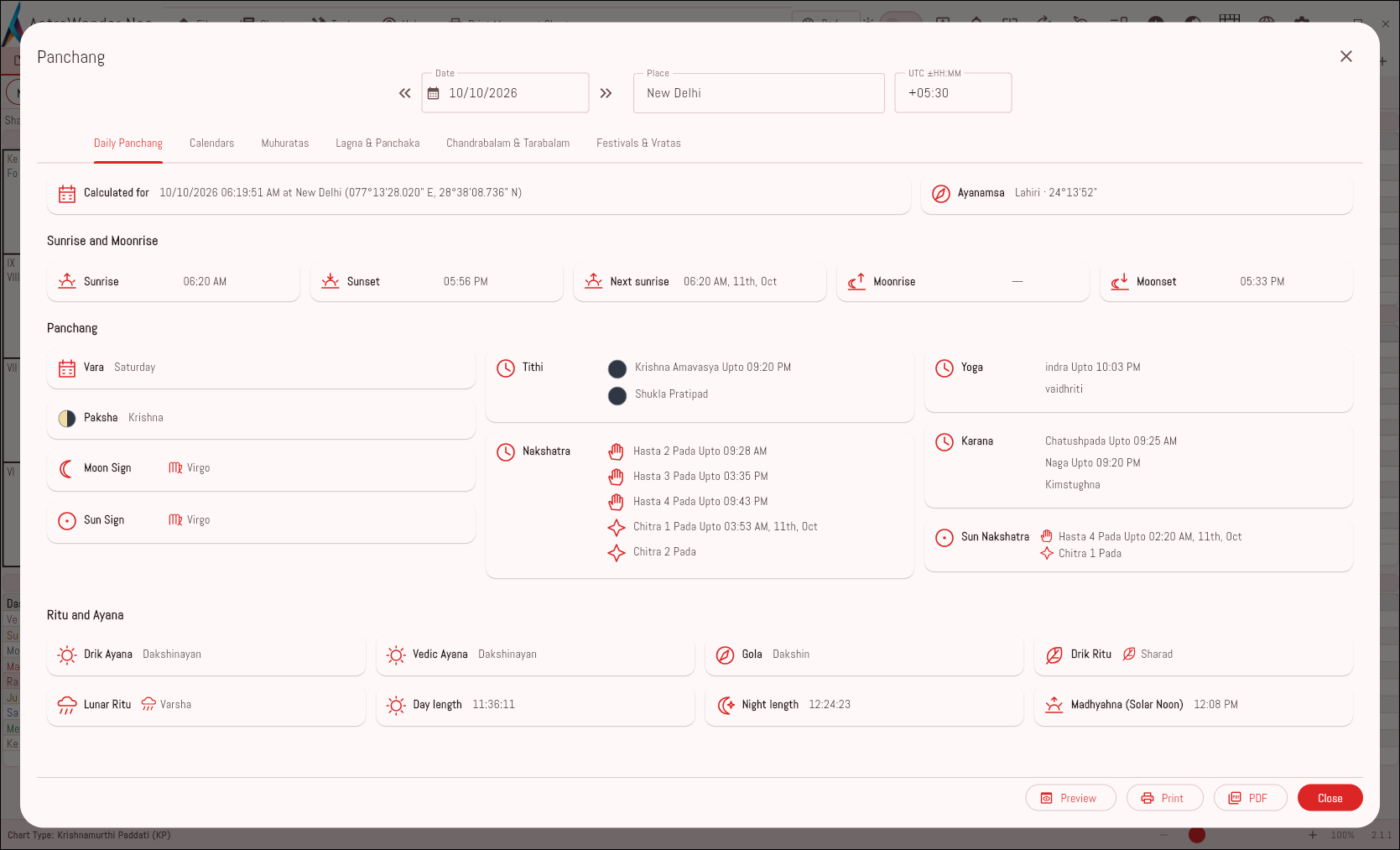Click the Calculated for calendar icon
The width and height of the screenshot is (1400, 850).
point(67,194)
